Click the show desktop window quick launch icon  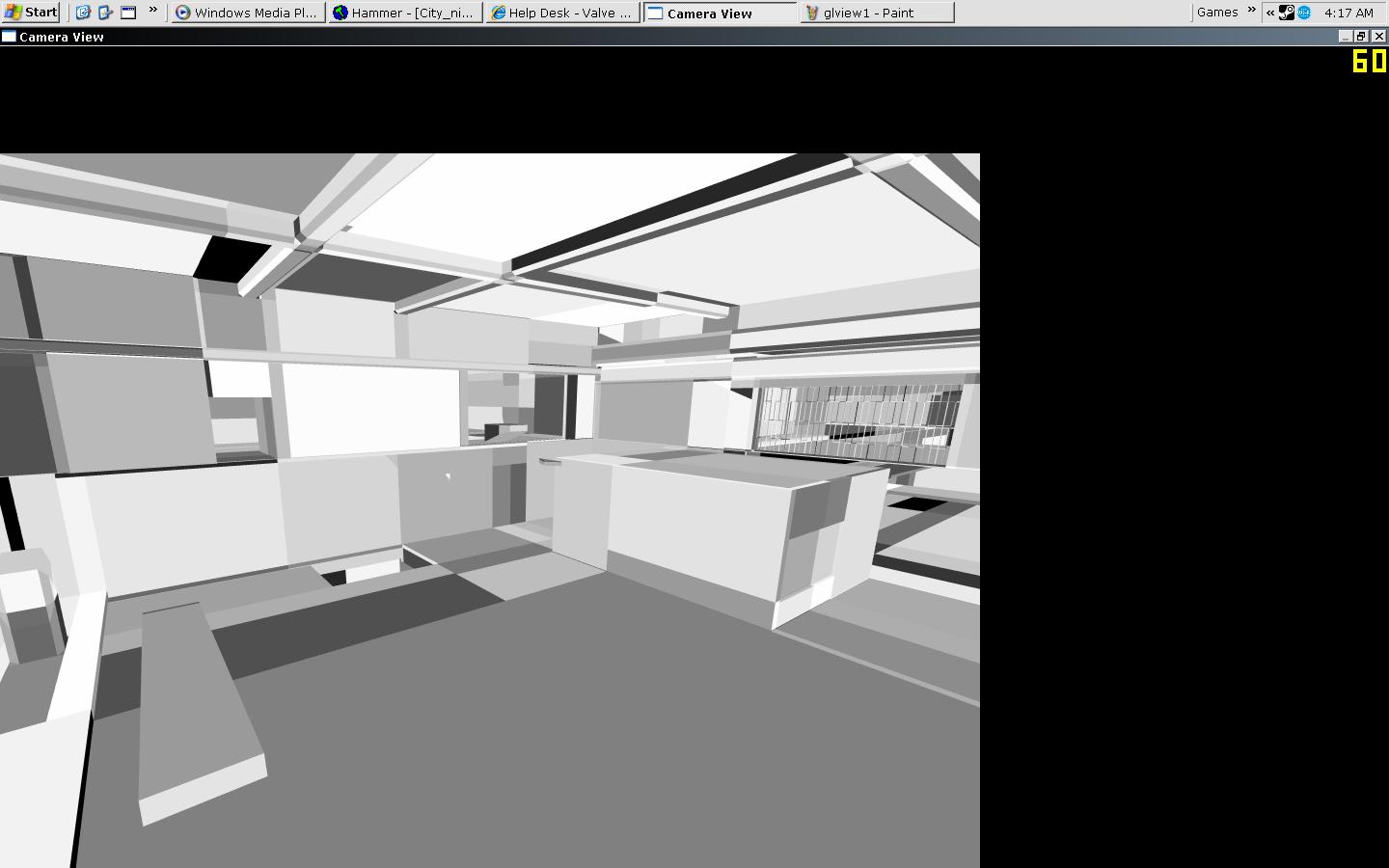pos(128,13)
